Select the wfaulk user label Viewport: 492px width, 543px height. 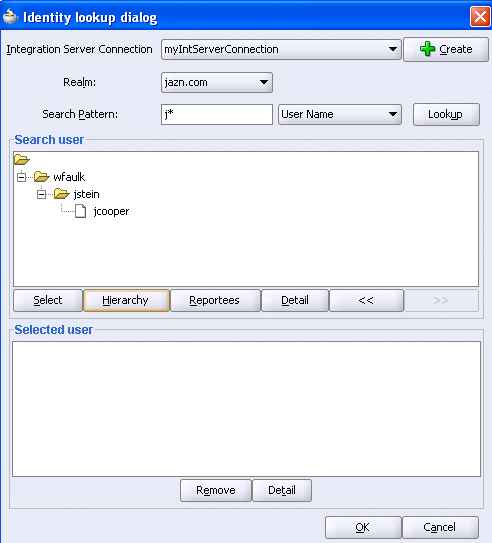69,177
